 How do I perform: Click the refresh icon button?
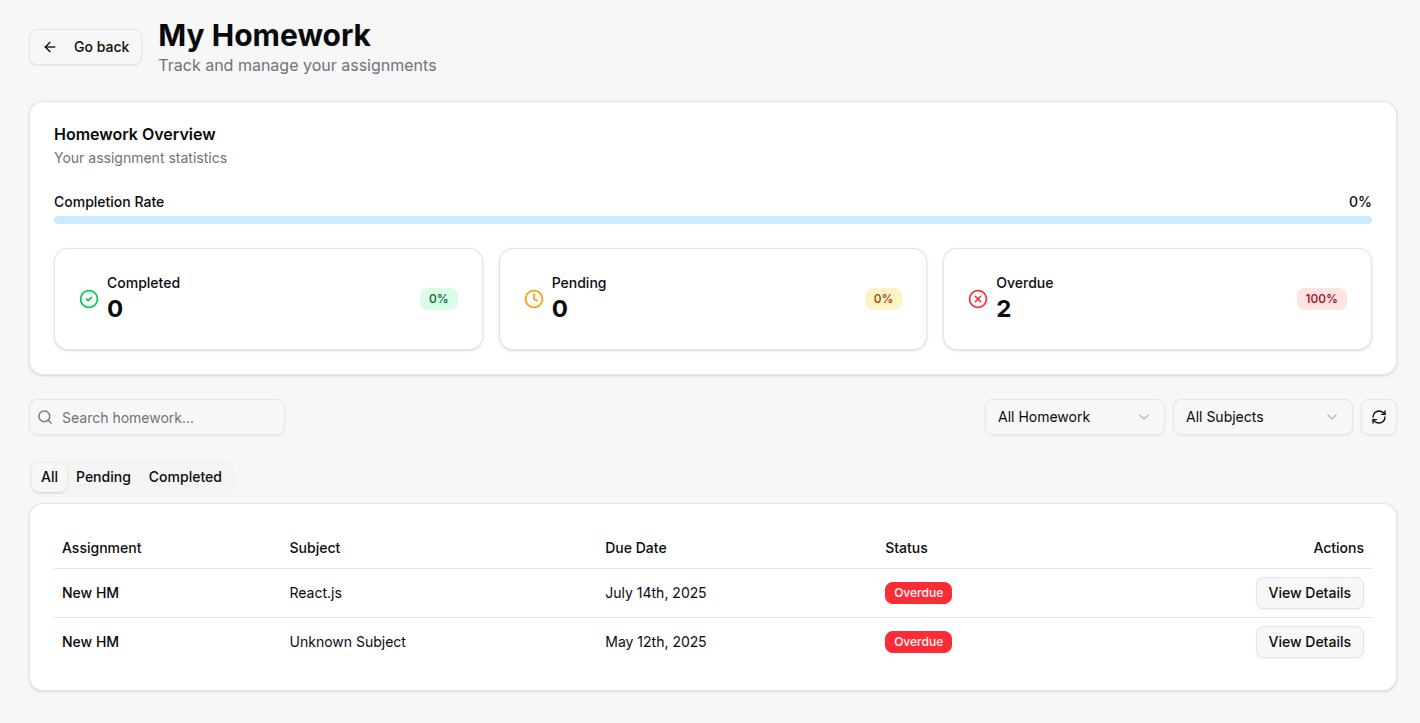[x=1378, y=417]
